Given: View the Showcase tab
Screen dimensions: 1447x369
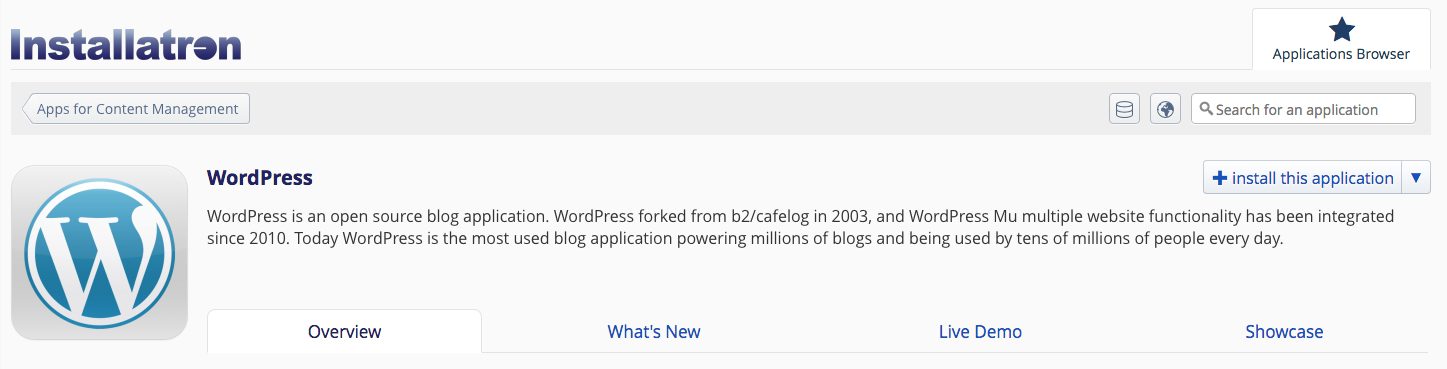Looking at the screenshot, I should [x=1284, y=331].
